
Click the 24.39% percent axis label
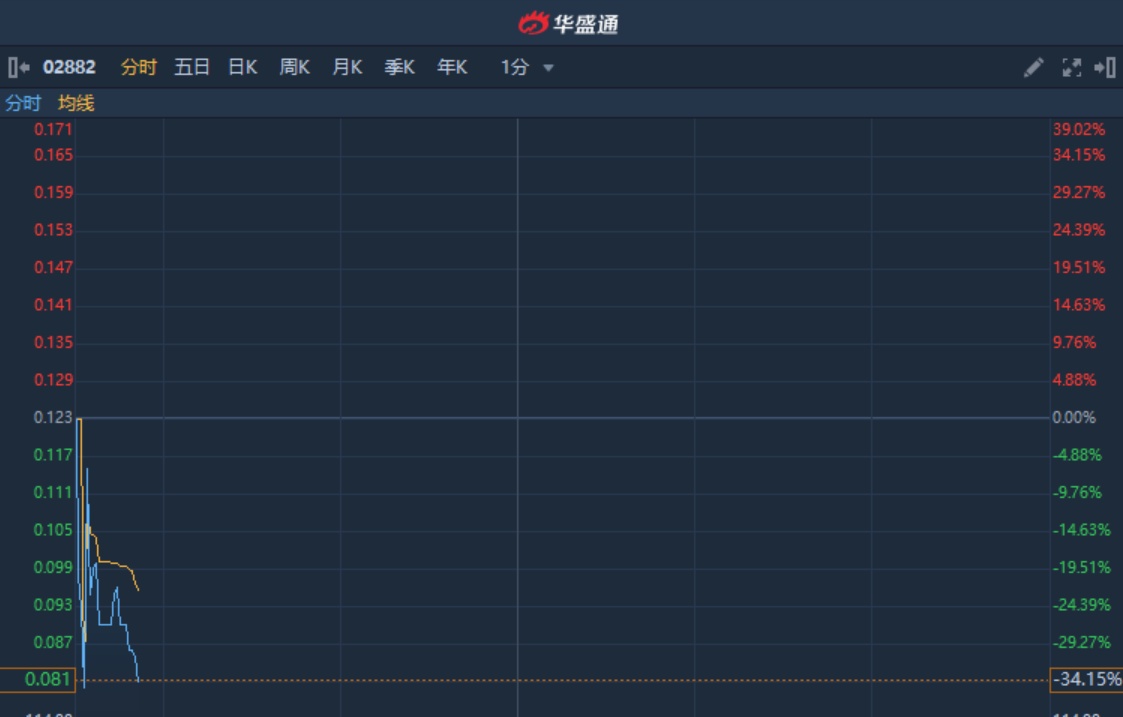tap(1079, 229)
